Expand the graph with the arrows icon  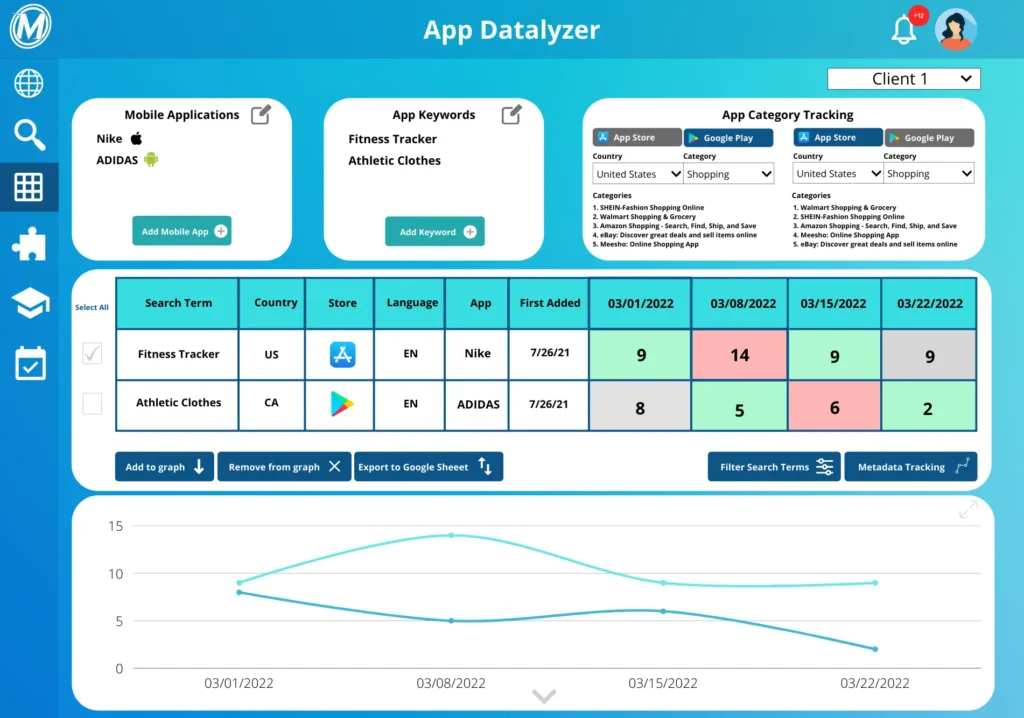pyautogui.click(x=968, y=510)
